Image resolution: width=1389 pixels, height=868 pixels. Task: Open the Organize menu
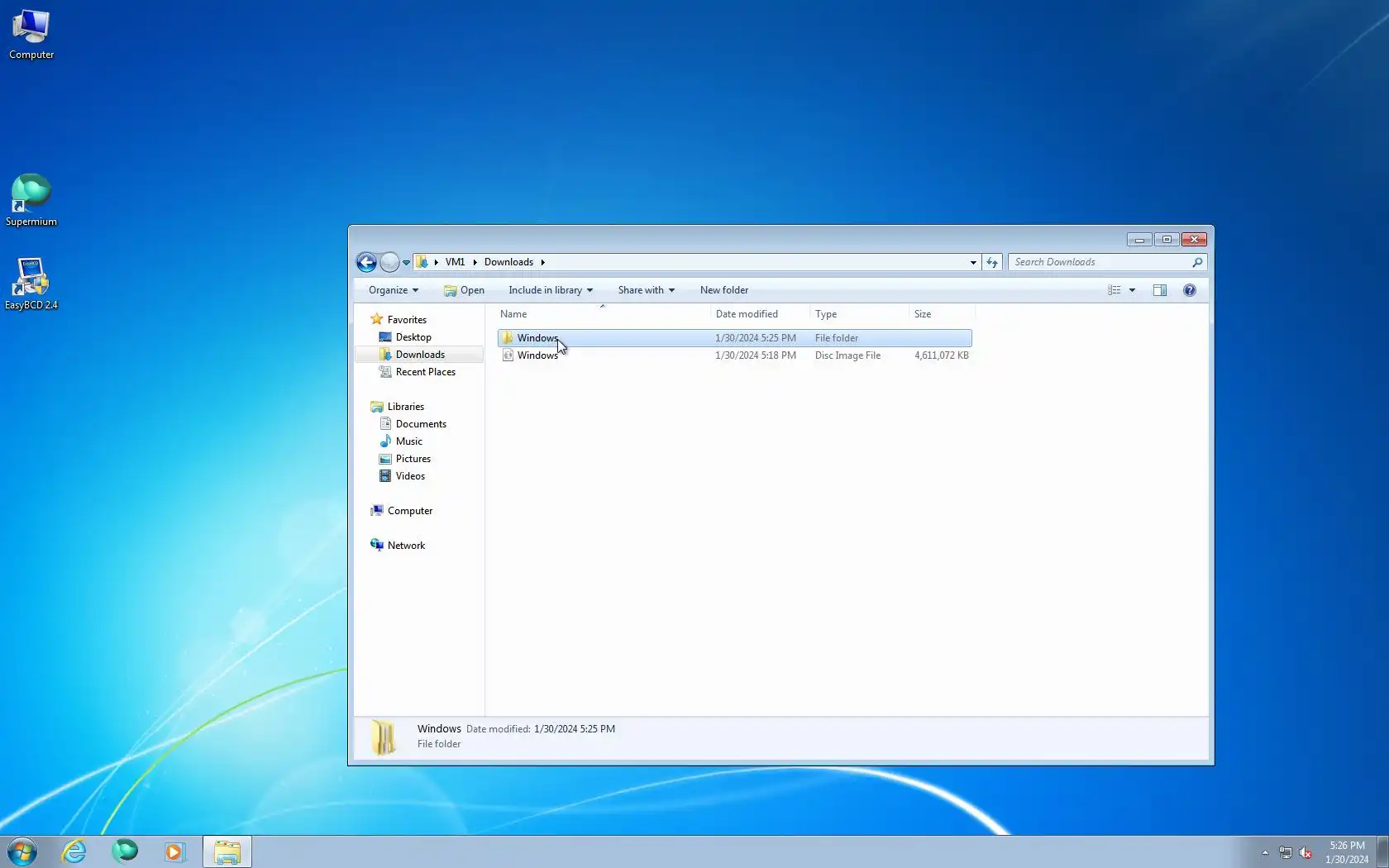tap(394, 290)
